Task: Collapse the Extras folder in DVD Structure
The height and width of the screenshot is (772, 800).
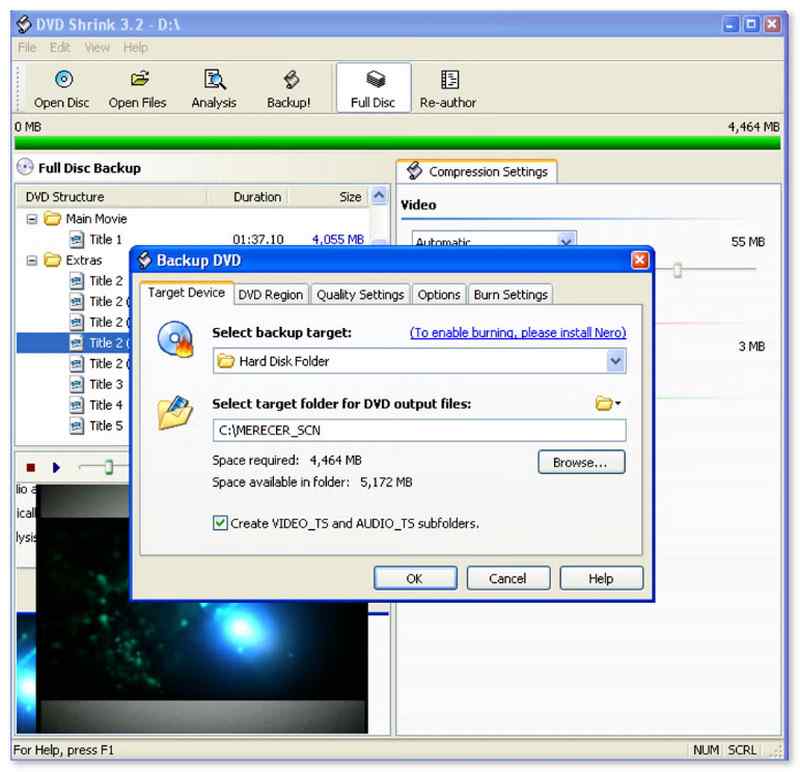Action: click(33, 260)
